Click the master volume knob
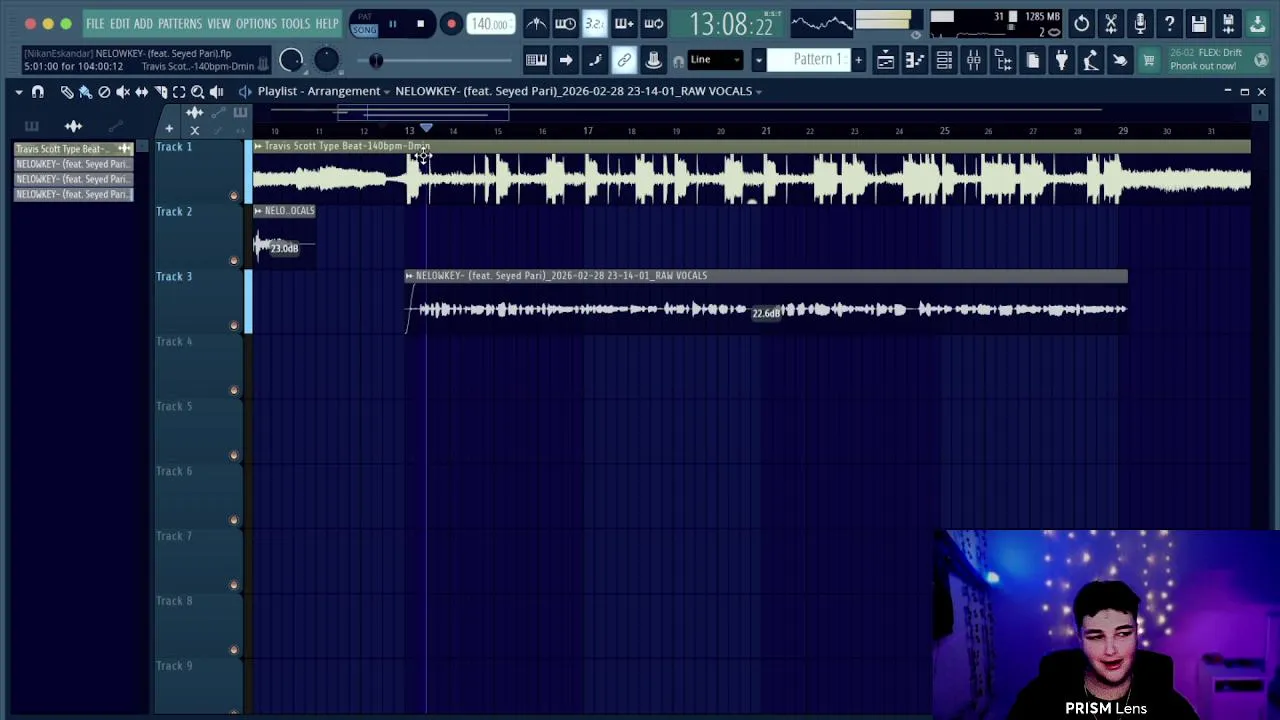Image resolution: width=1280 pixels, height=720 pixels. pyautogui.click(x=291, y=60)
